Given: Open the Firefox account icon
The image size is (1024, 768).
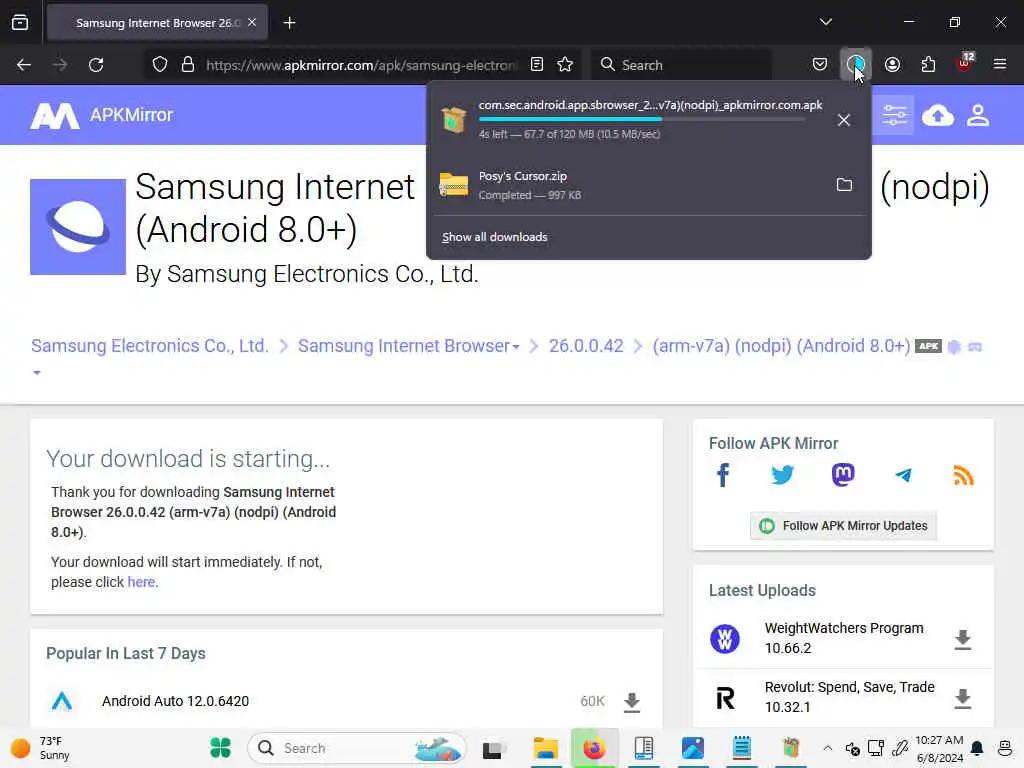Looking at the screenshot, I should coord(892,65).
